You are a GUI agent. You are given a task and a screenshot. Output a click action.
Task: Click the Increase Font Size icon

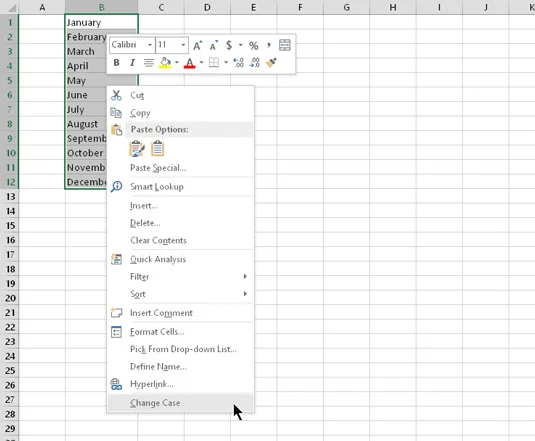pos(198,45)
